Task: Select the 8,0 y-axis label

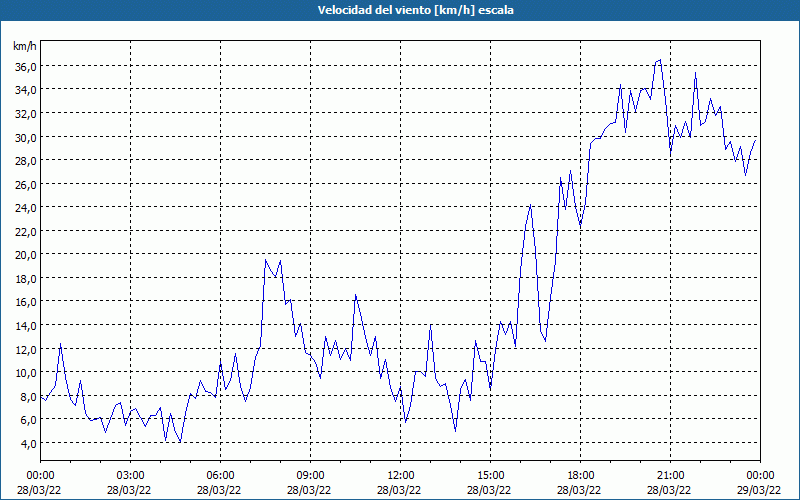Action: coord(27,396)
